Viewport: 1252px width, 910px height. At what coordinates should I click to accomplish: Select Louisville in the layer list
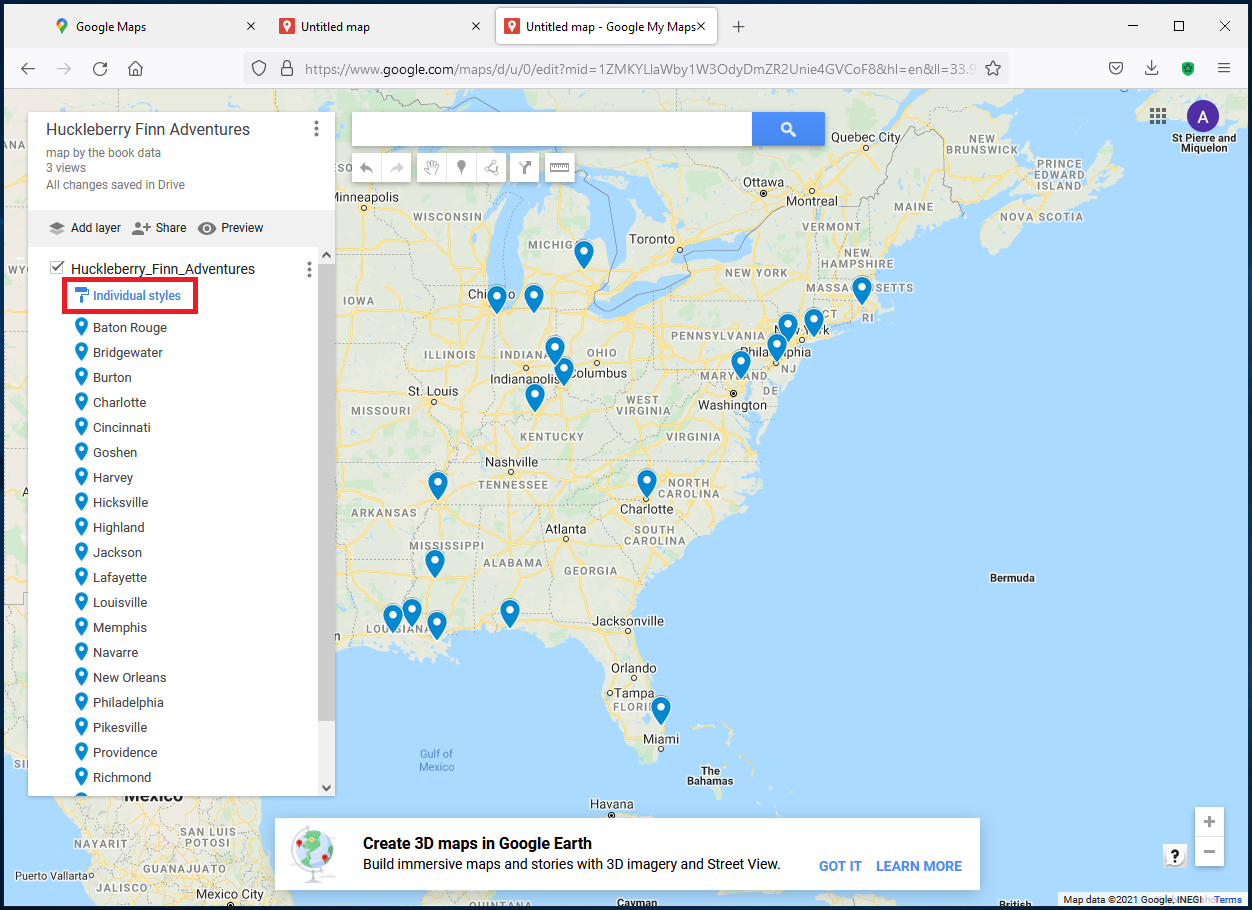click(120, 602)
